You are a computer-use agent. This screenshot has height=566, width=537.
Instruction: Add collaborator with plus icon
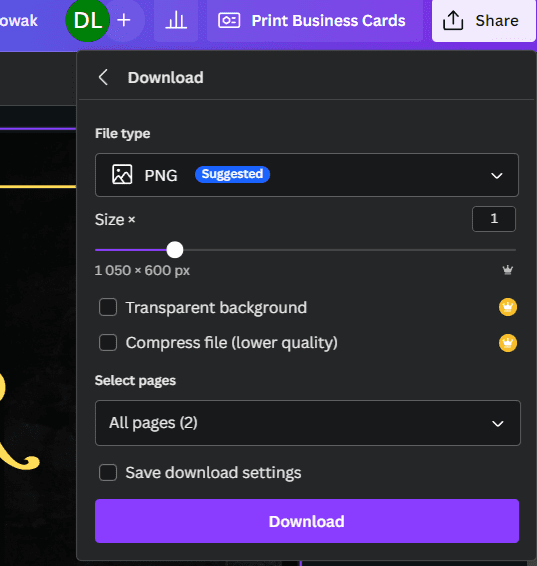124,20
